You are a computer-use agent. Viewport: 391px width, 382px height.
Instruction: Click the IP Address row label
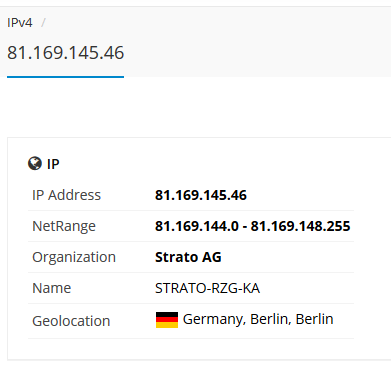[x=66, y=195]
